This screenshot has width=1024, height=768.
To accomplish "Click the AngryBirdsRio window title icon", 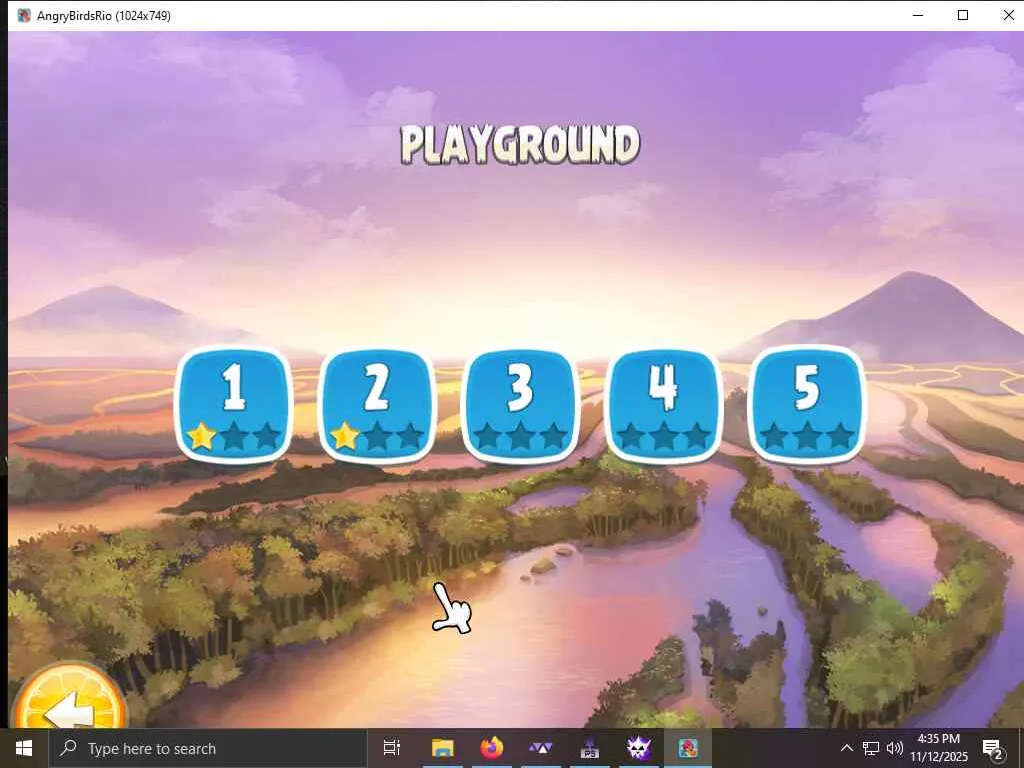I will [24, 15].
